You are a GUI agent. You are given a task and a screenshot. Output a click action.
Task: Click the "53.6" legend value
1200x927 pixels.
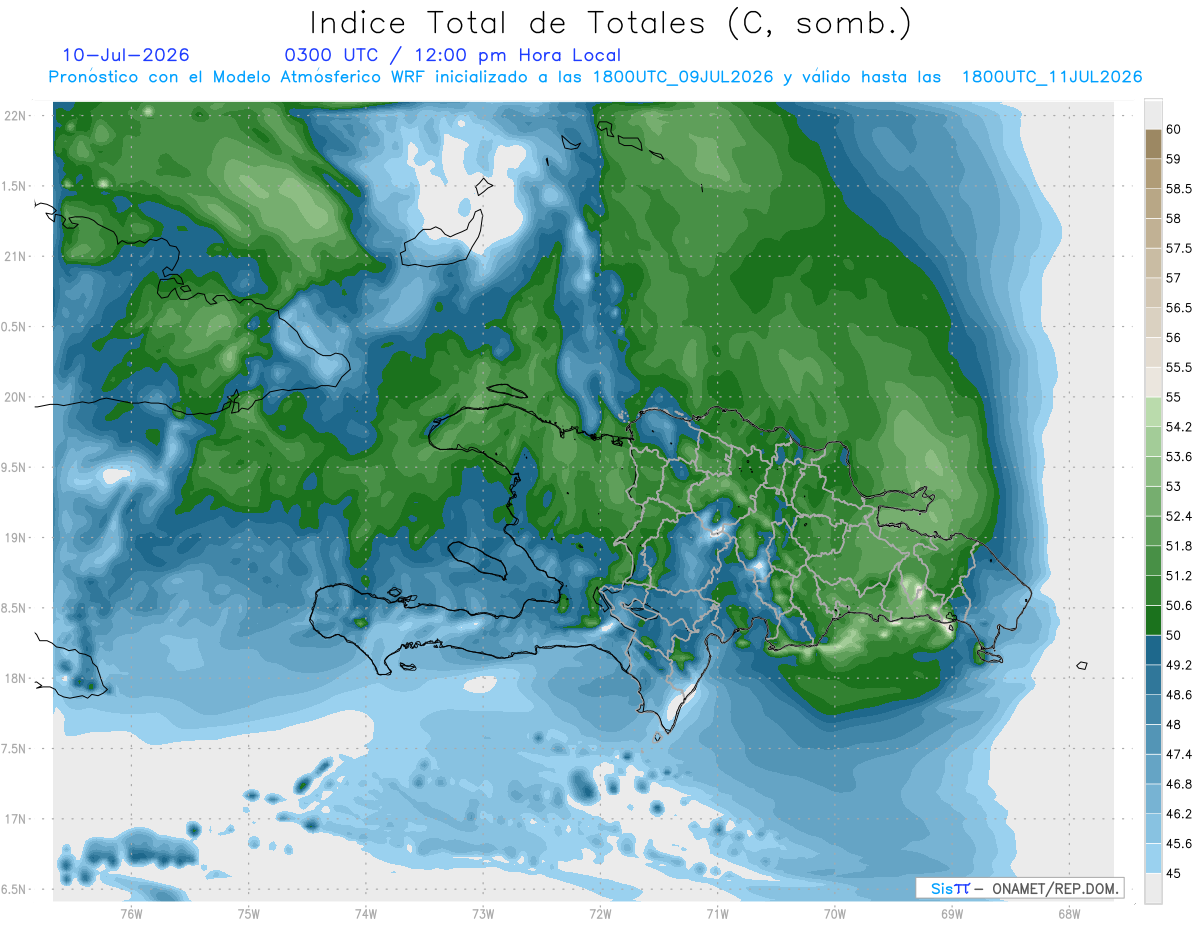click(x=1178, y=456)
